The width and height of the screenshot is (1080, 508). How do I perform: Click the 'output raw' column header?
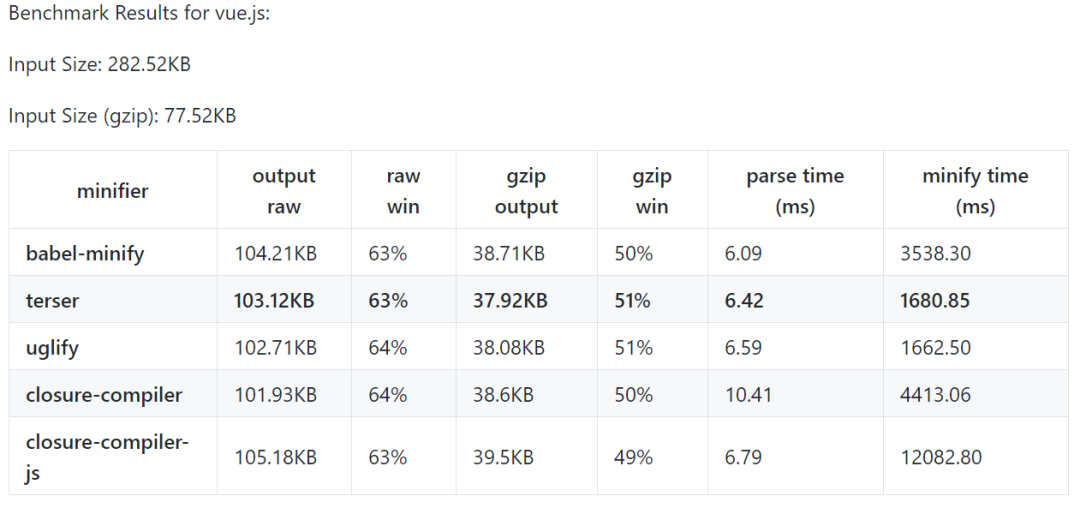[x=284, y=191]
